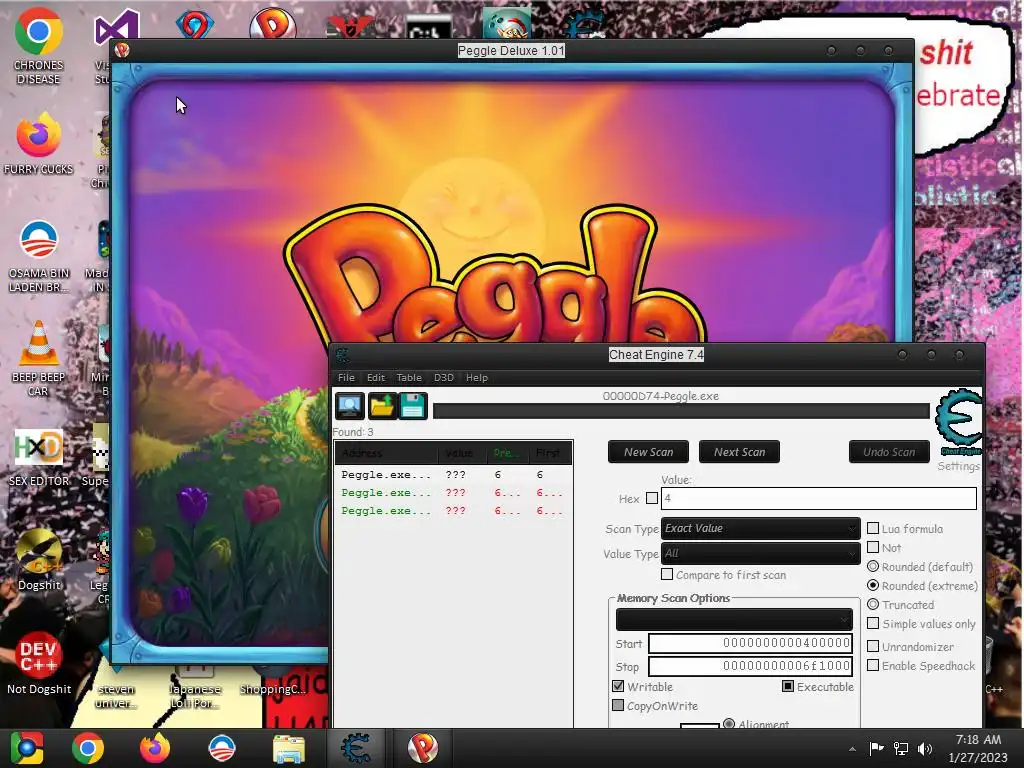Select Rounded (default) radio button

click(873, 566)
